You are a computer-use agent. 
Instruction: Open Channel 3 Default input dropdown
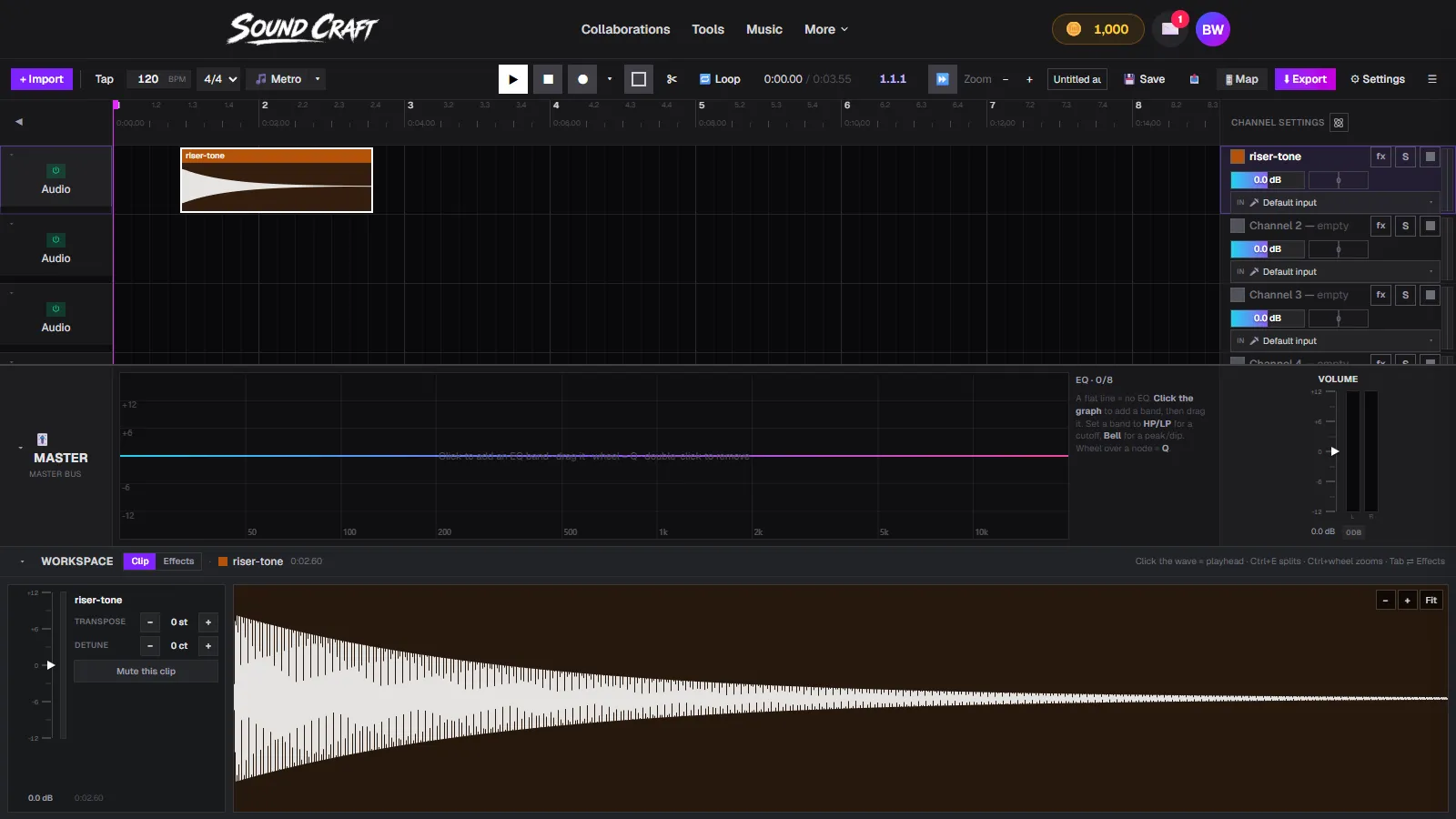point(1335,341)
